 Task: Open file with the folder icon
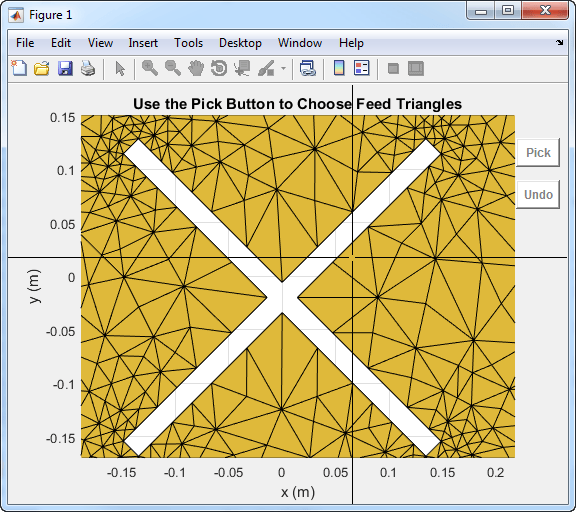[42, 68]
